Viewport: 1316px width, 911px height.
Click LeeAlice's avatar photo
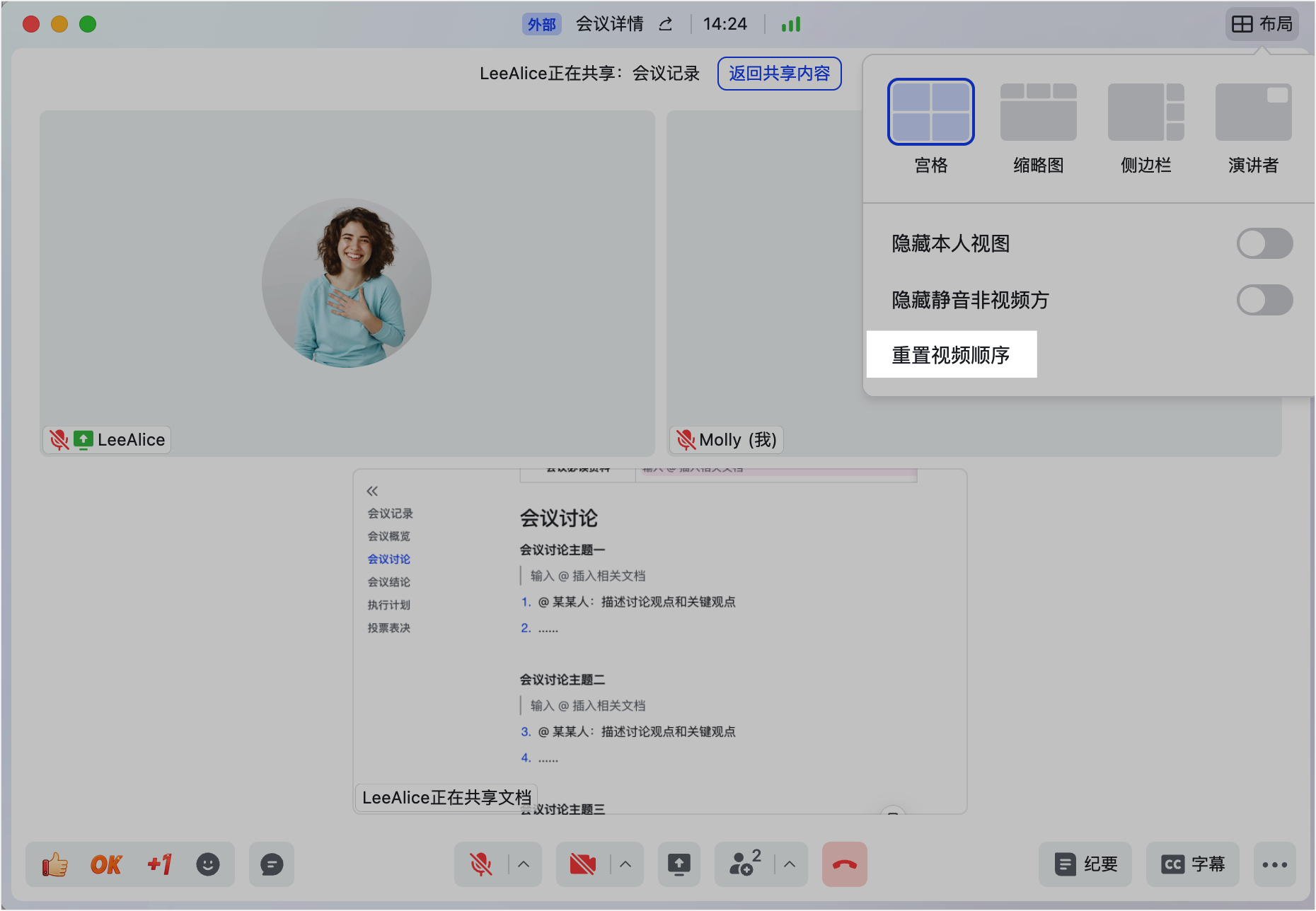pyautogui.click(x=347, y=283)
